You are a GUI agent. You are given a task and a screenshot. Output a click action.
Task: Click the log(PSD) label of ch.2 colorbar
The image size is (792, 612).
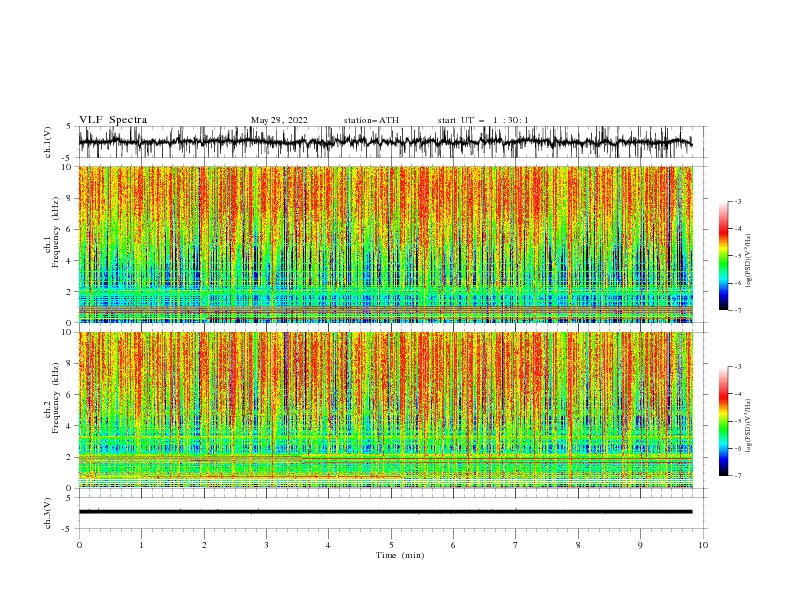pyautogui.click(x=749, y=427)
